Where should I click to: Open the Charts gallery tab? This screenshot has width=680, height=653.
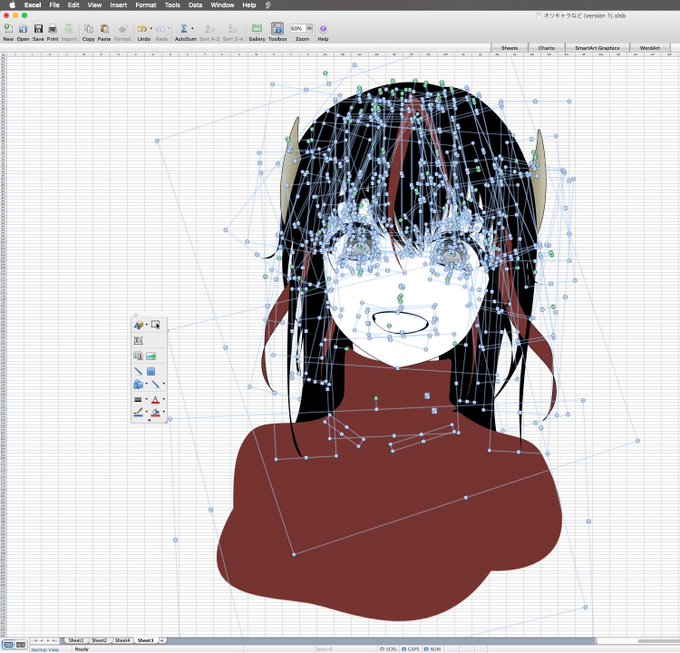point(546,48)
